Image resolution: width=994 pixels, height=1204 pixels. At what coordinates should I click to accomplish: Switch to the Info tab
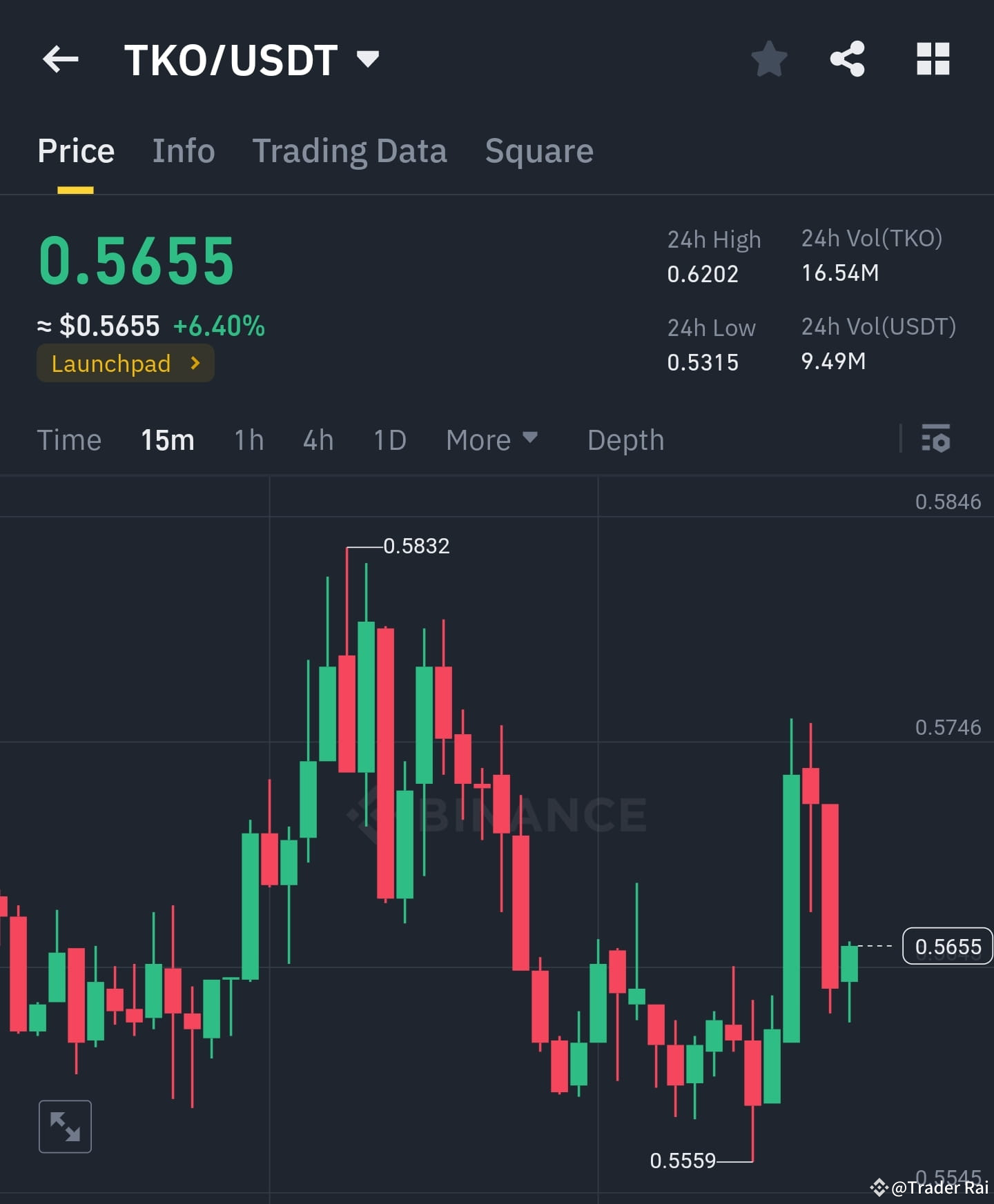pyautogui.click(x=183, y=150)
